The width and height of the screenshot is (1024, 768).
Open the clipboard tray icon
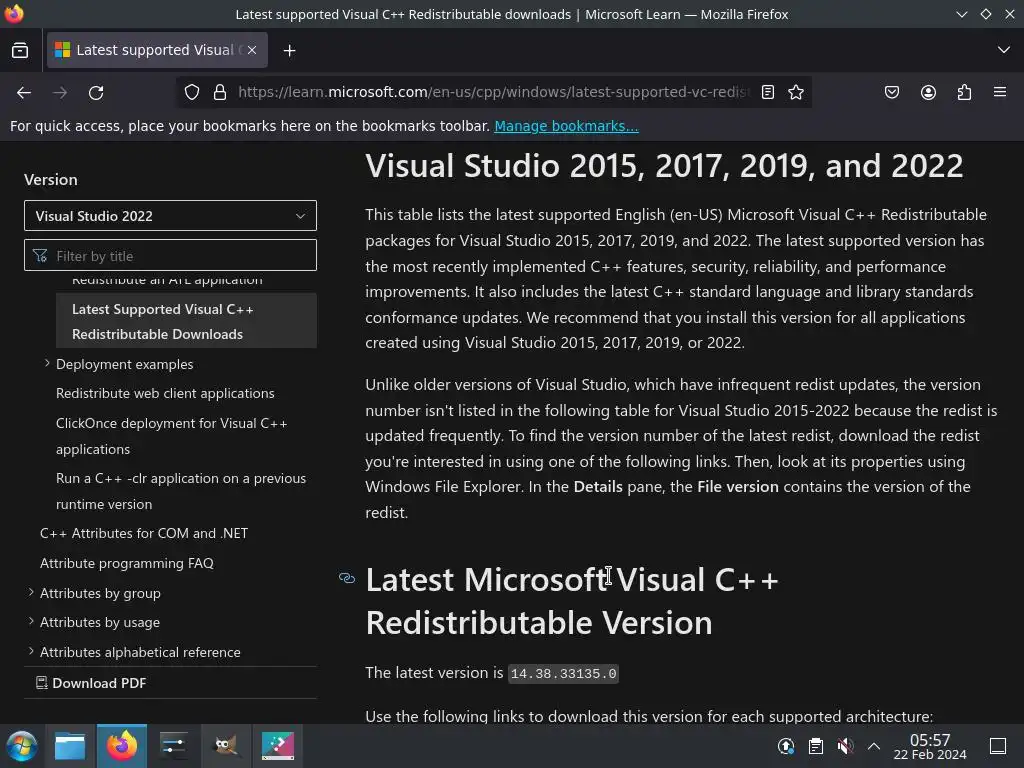point(816,746)
